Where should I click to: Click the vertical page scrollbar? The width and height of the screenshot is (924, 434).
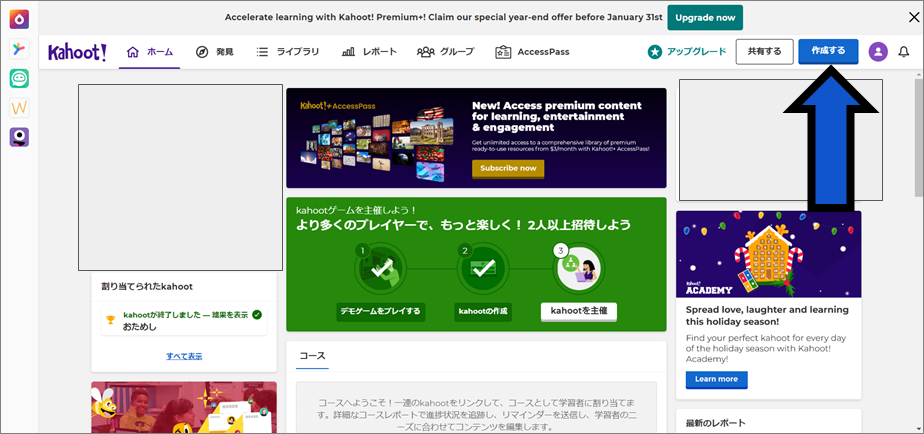click(919, 137)
